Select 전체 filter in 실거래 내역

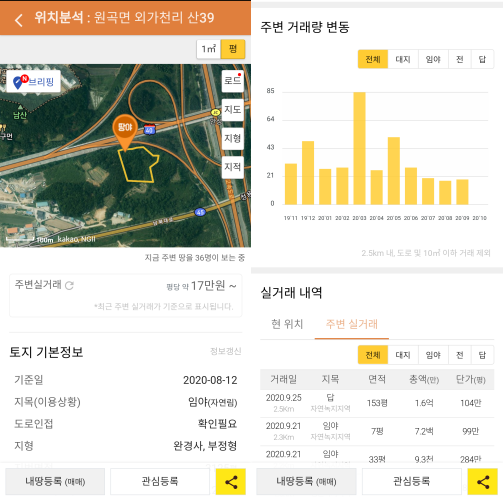coord(373,355)
